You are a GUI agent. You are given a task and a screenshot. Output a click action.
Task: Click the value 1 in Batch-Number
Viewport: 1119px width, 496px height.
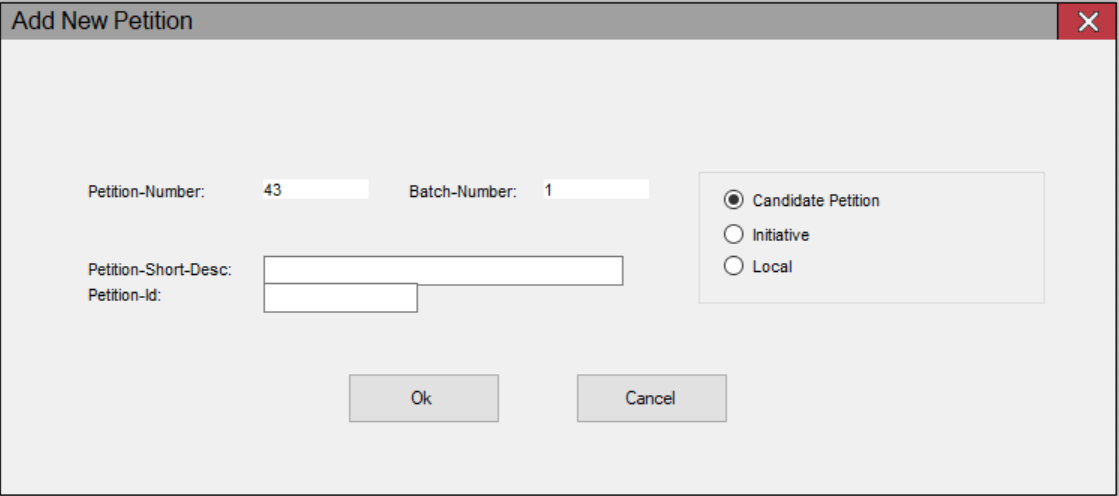point(548,190)
